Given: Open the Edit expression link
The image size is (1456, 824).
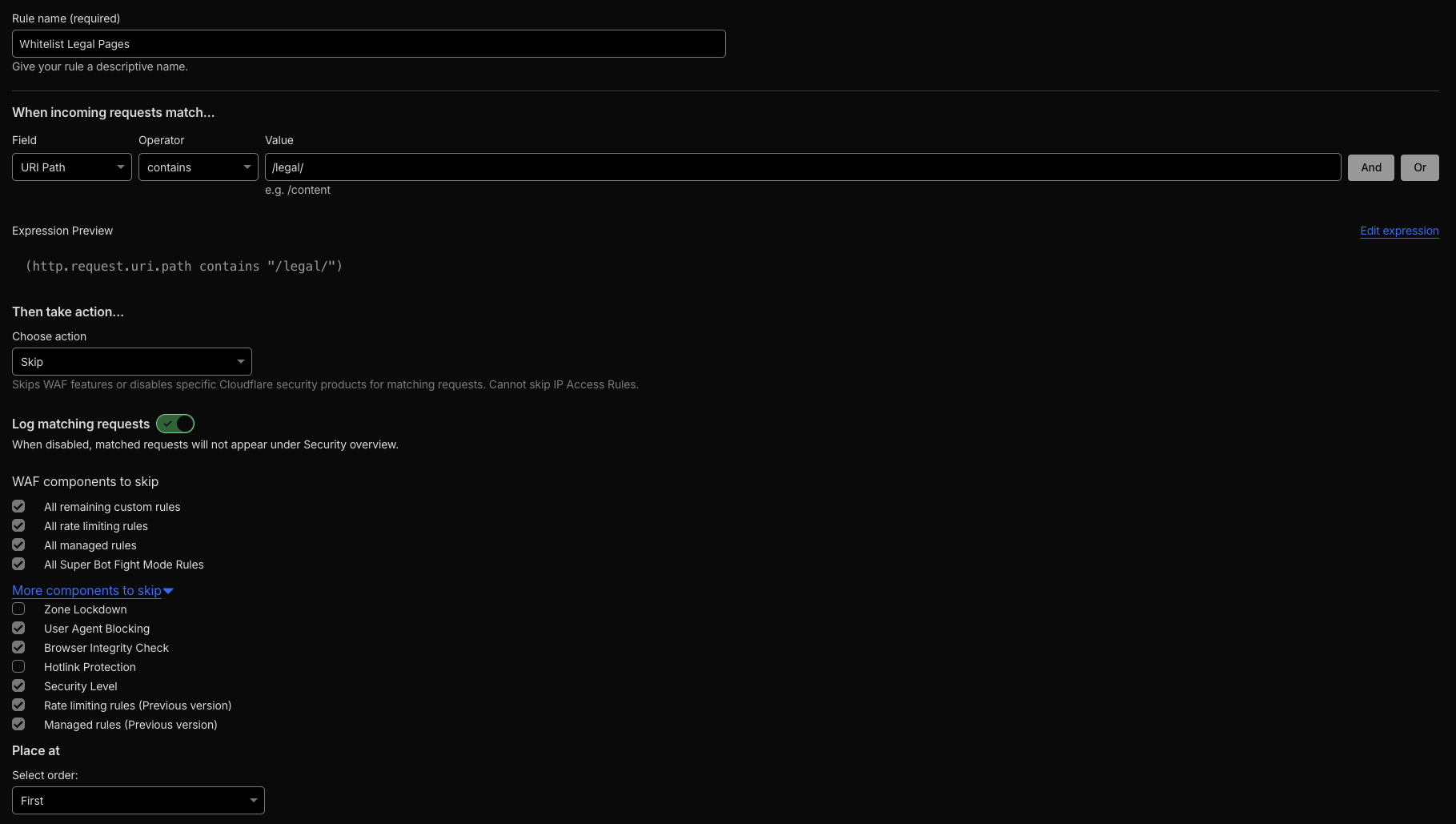Looking at the screenshot, I should [x=1399, y=231].
